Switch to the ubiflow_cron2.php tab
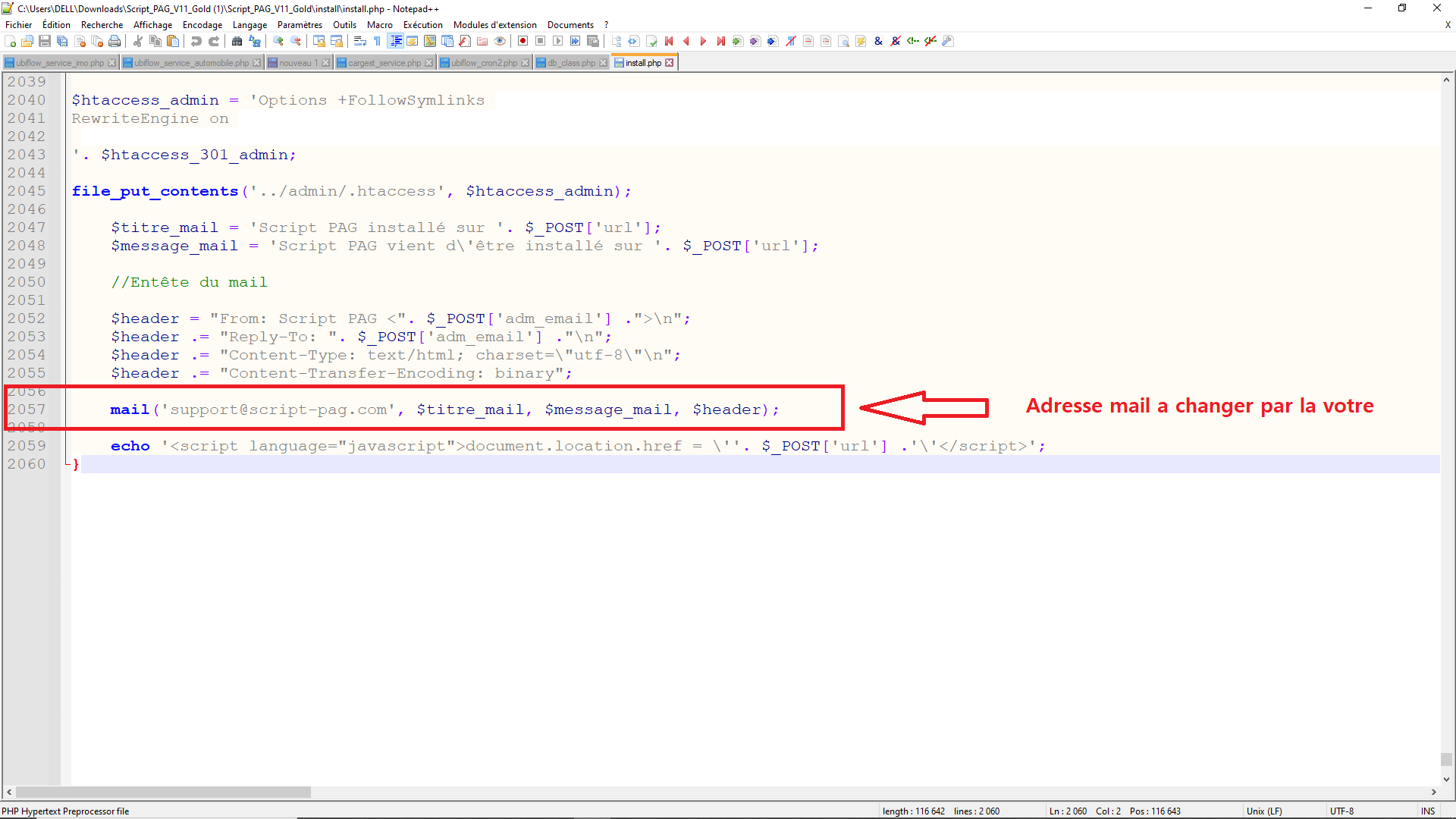 [x=484, y=63]
